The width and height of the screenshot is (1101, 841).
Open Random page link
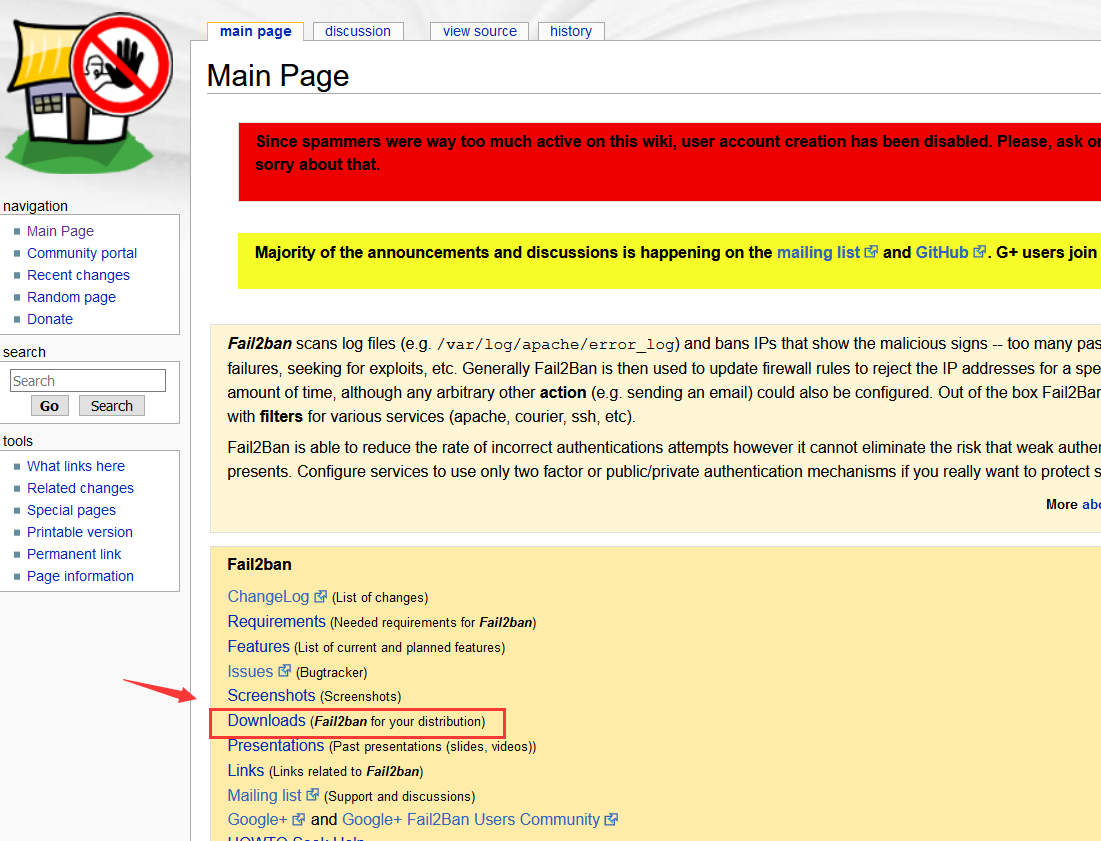point(72,297)
